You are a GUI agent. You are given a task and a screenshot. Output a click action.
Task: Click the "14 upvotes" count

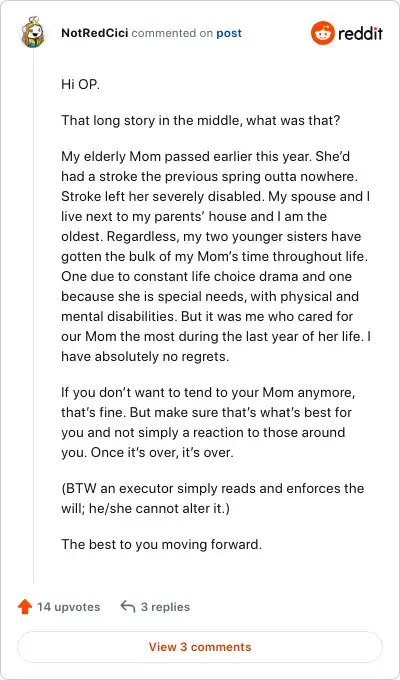point(69,607)
